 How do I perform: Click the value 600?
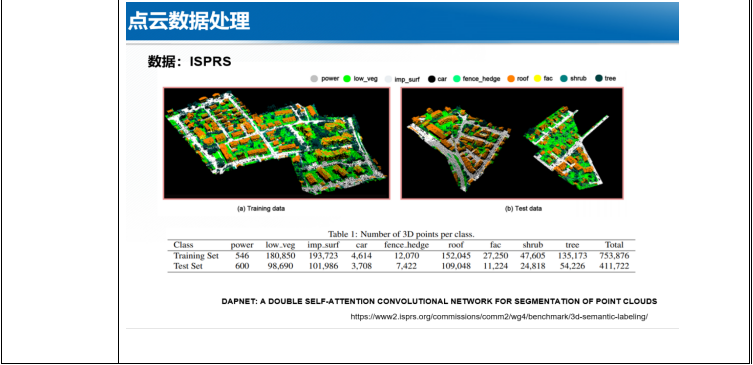coord(242,266)
